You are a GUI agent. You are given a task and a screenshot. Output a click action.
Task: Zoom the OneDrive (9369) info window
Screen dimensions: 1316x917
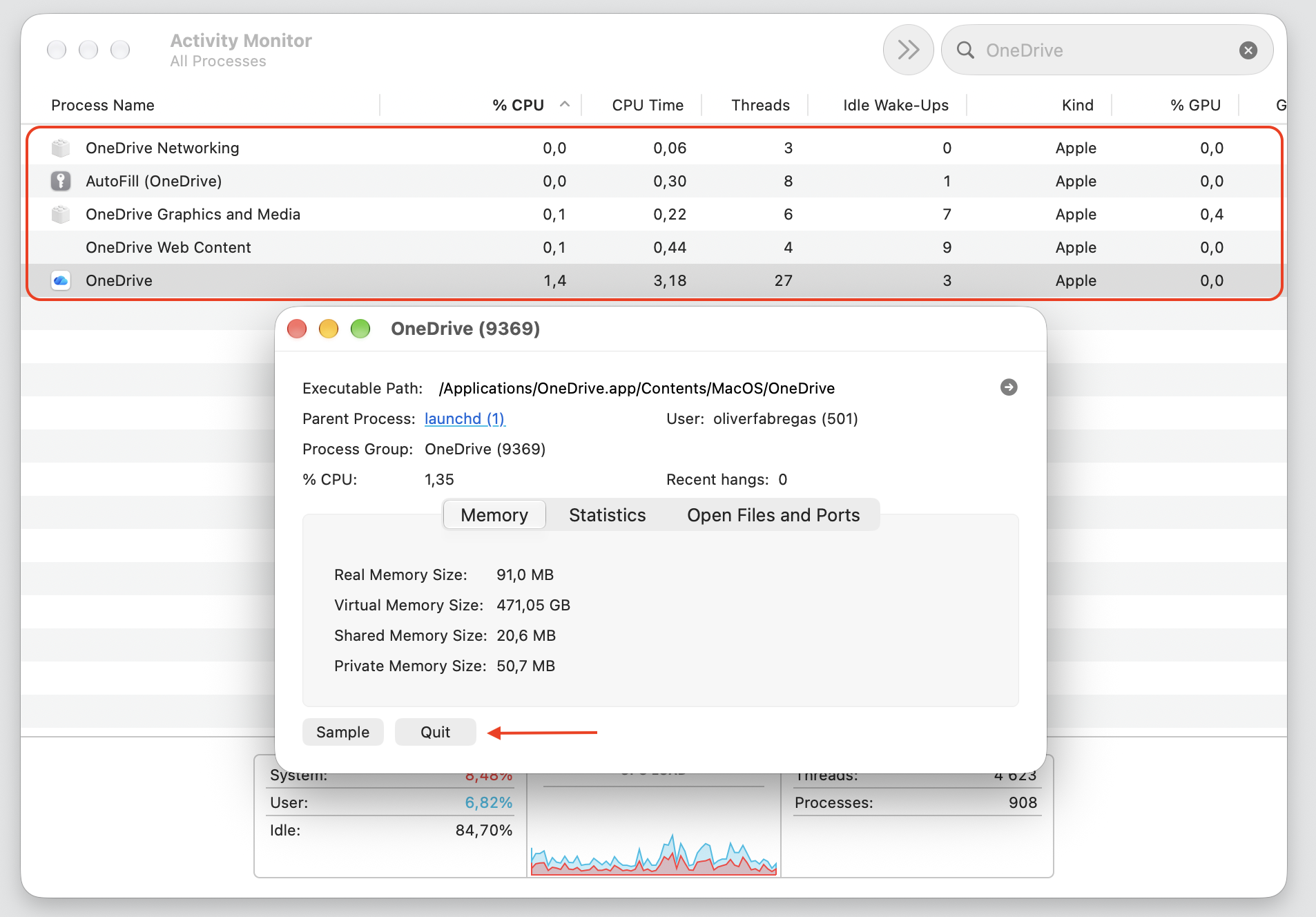[x=360, y=329]
